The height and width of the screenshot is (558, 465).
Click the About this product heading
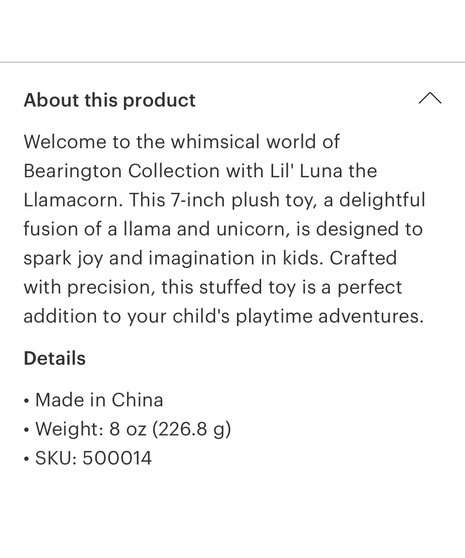pyautogui.click(x=110, y=100)
